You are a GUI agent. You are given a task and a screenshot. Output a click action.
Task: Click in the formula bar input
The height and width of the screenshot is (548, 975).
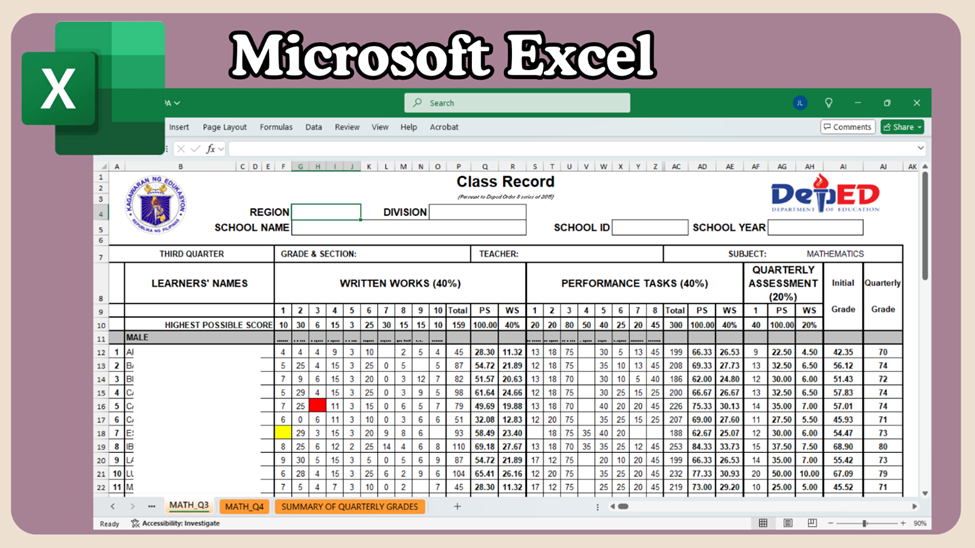[x=572, y=149]
